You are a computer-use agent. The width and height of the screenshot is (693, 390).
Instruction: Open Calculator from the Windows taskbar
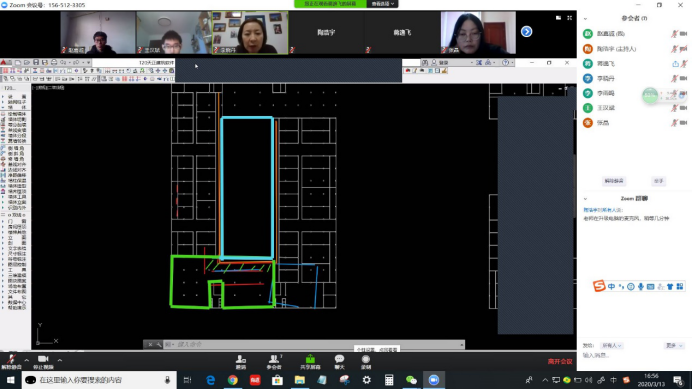(389, 380)
